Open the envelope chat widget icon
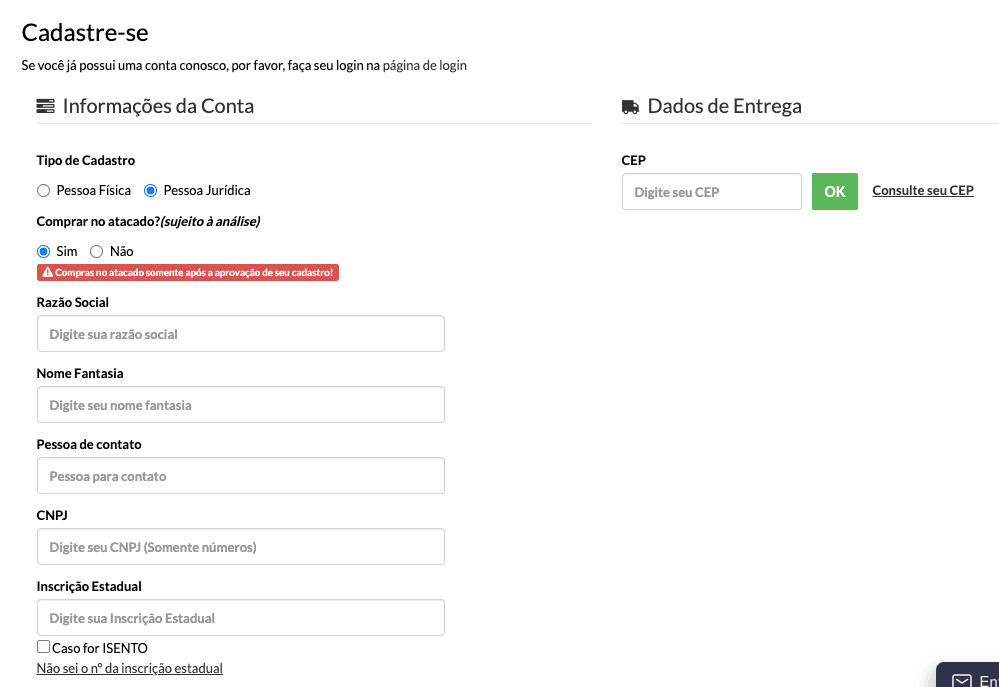Image resolution: width=999 pixels, height=687 pixels. 961,680
